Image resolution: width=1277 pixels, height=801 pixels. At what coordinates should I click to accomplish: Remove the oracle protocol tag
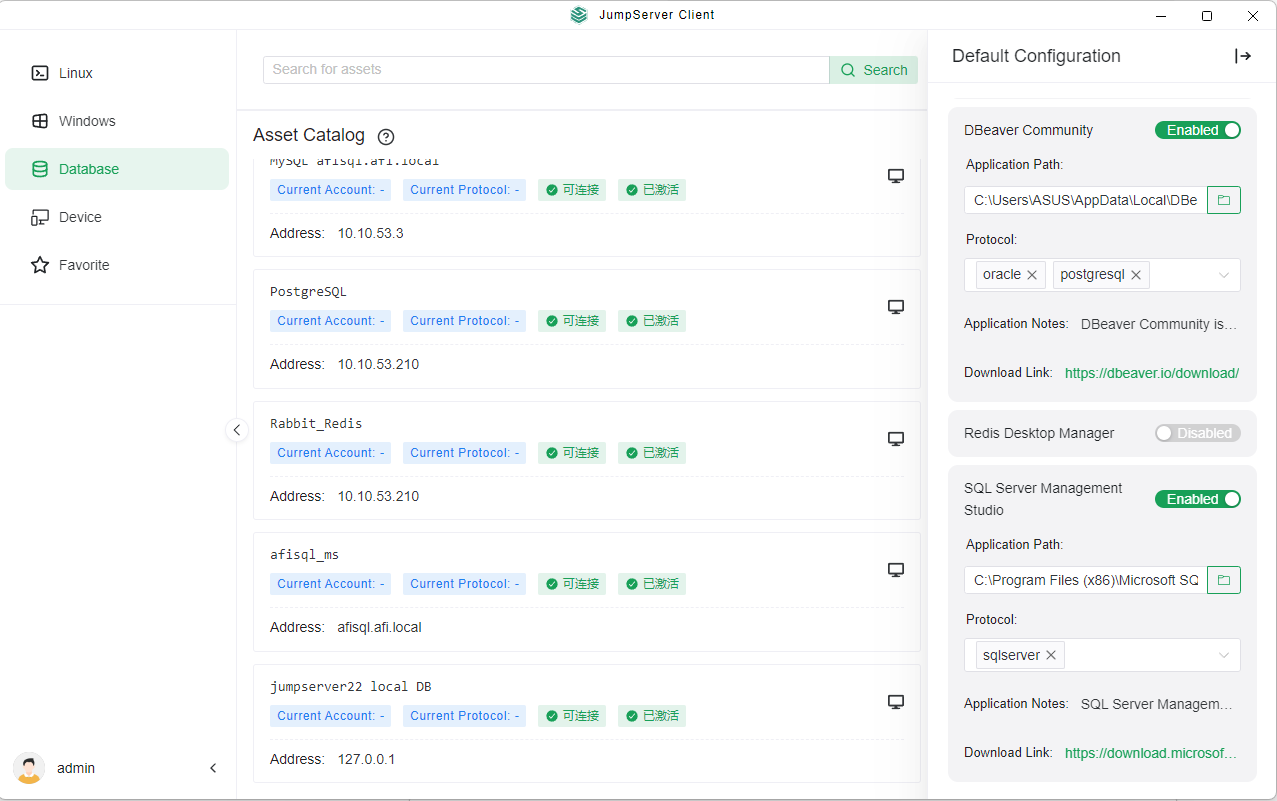coord(1032,275)
